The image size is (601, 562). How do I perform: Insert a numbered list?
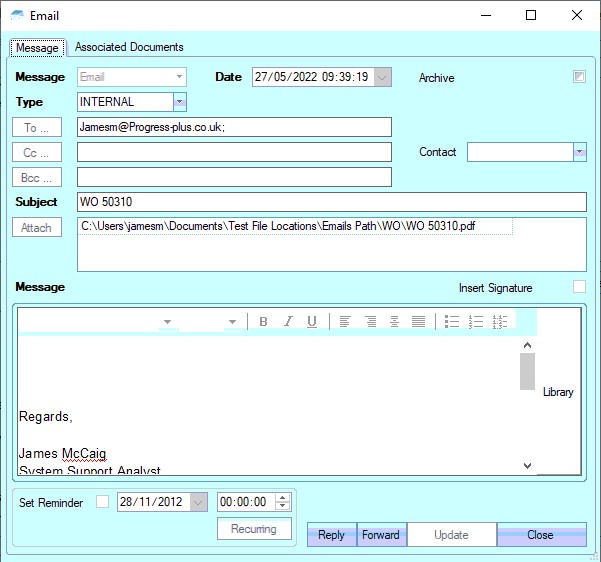pos(476,321)
